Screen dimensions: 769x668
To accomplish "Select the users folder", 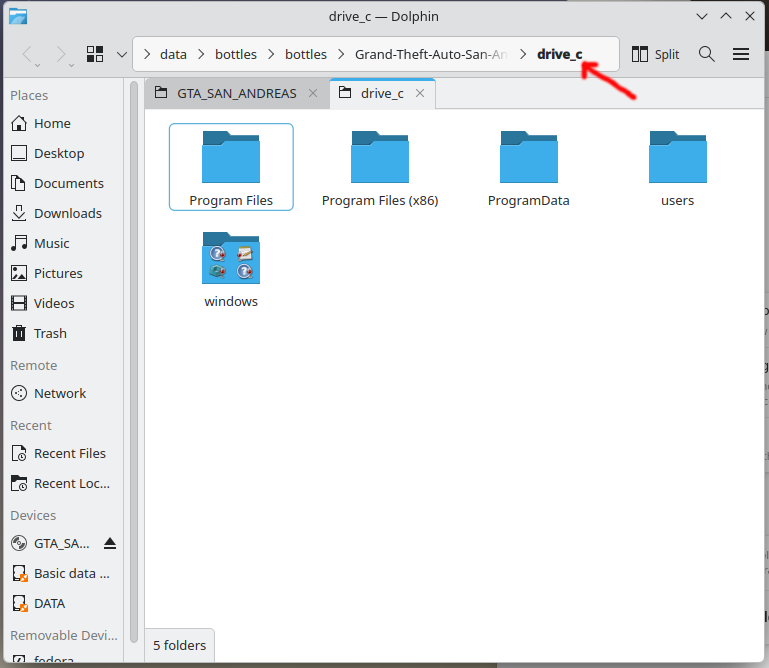I will click(x=678, y=167).
